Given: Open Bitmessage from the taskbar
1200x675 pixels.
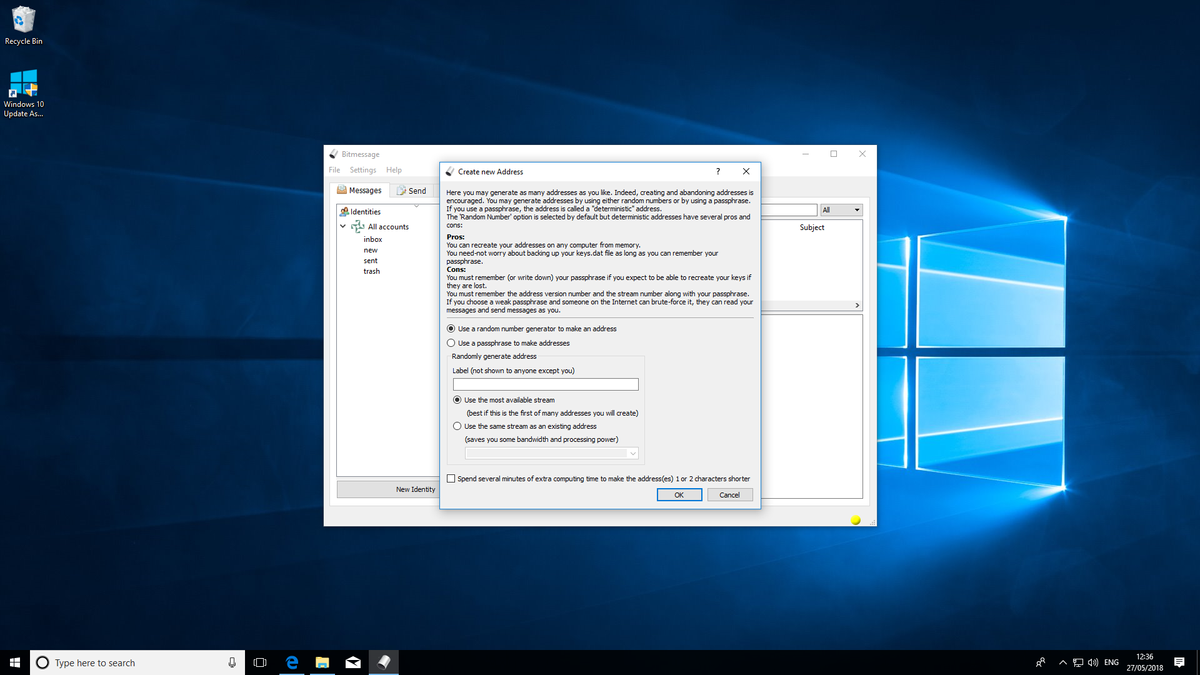Looking at the screenshot, I should click(385, 662).
